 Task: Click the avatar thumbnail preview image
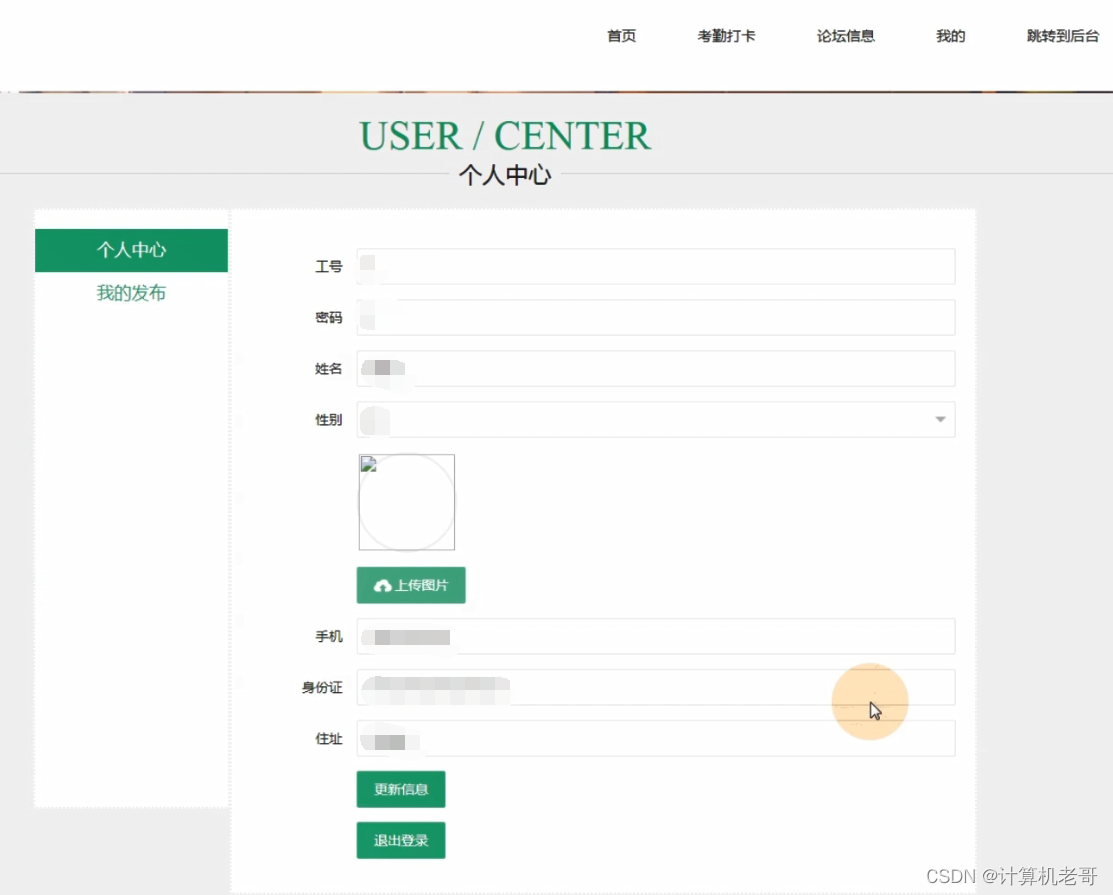point(406,501)
